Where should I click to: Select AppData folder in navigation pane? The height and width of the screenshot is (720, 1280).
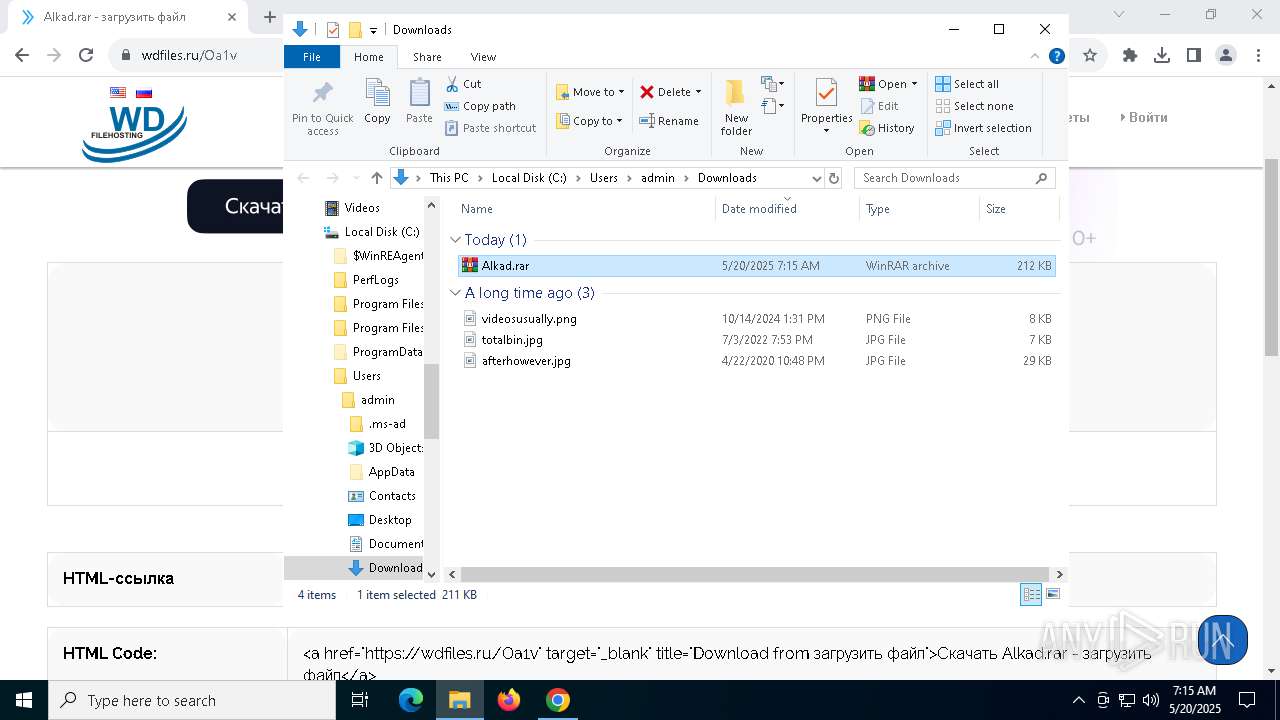point(382,472)
